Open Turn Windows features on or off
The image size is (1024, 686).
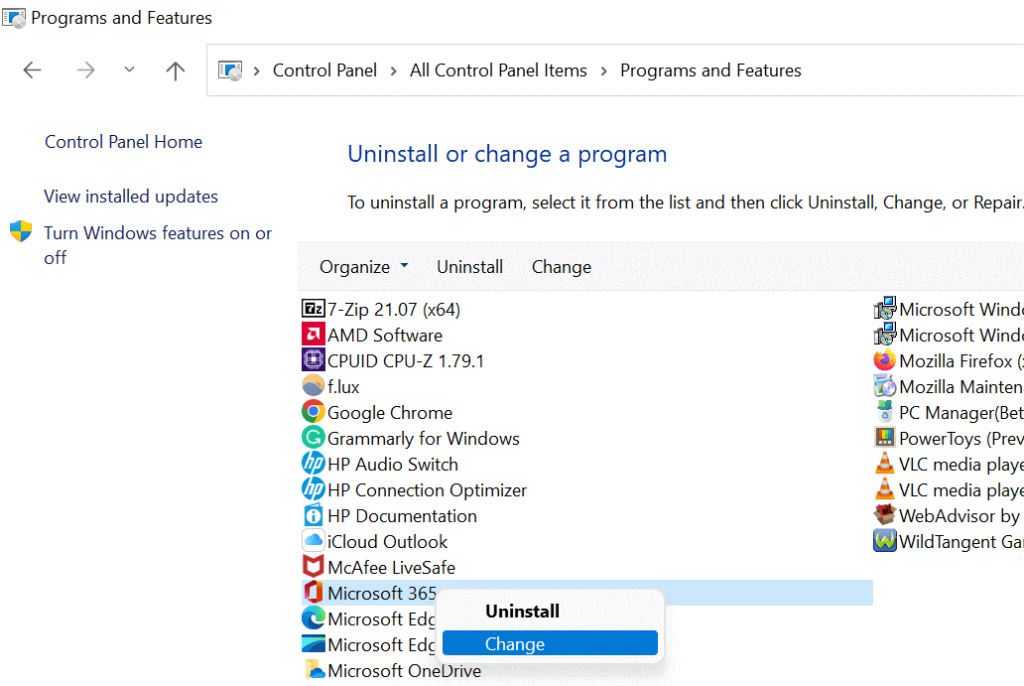coord(157,245)
